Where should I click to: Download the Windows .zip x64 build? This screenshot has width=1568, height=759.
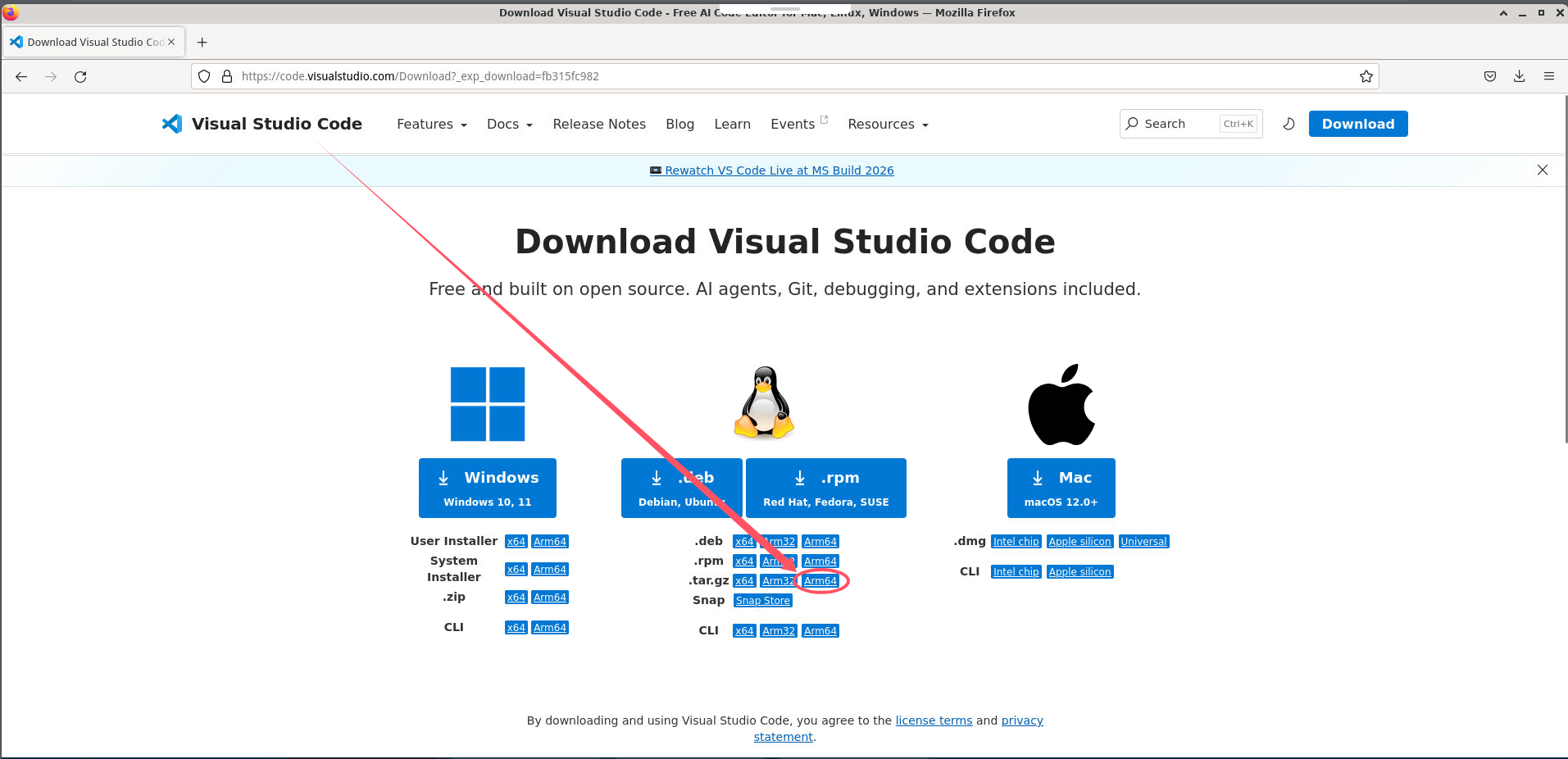tap(516, 598)
